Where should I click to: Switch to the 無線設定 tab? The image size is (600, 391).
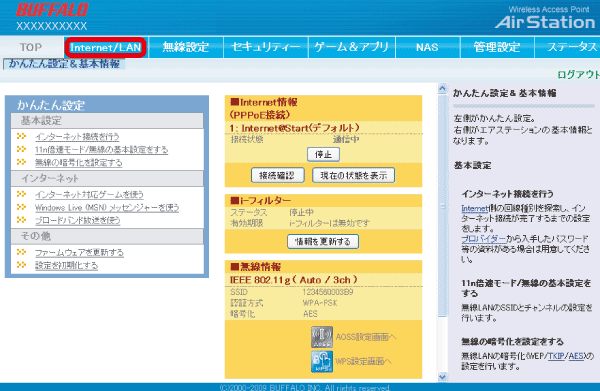[186, 47]
